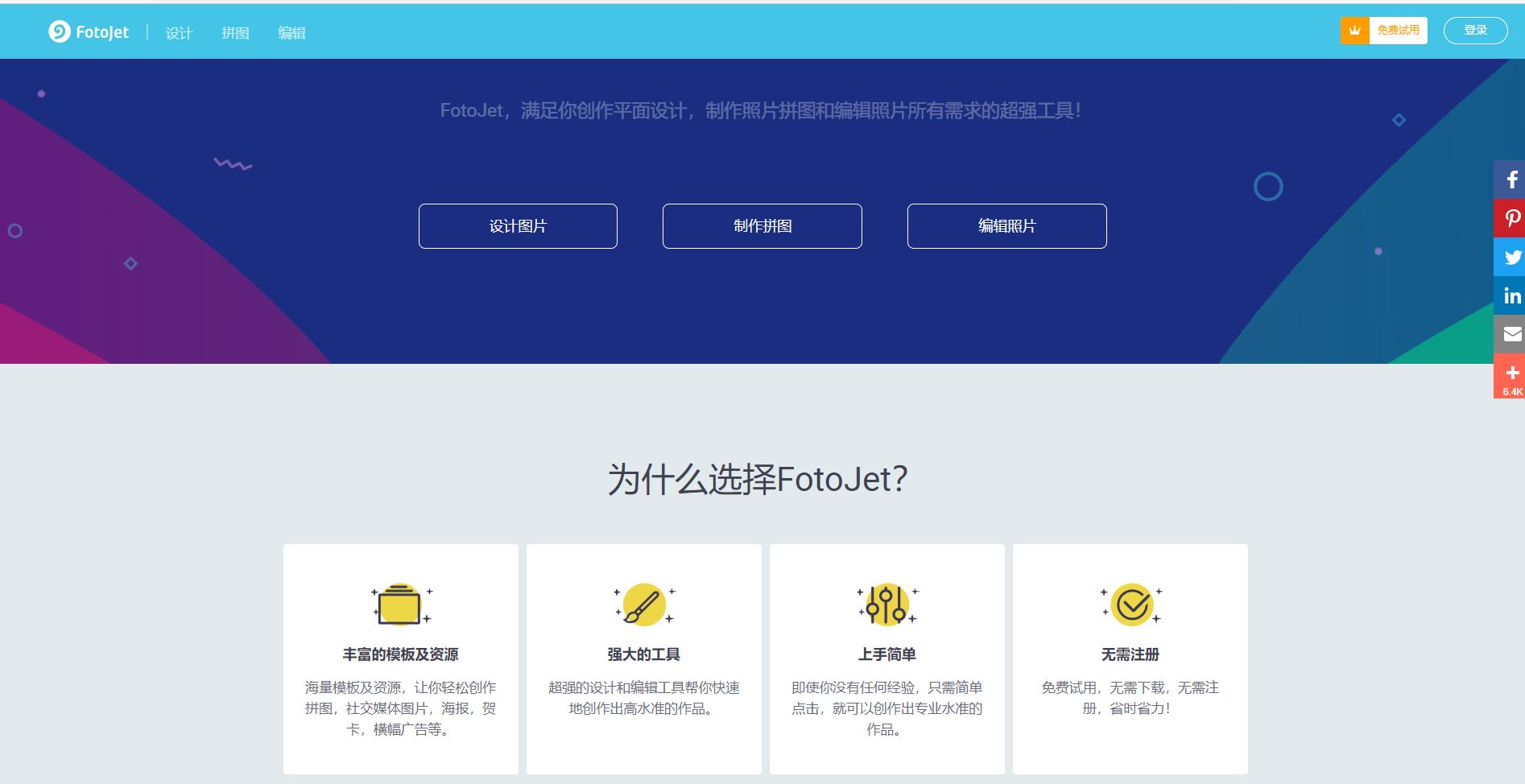Share the page via the Facebook icon

coord(1511,179)
